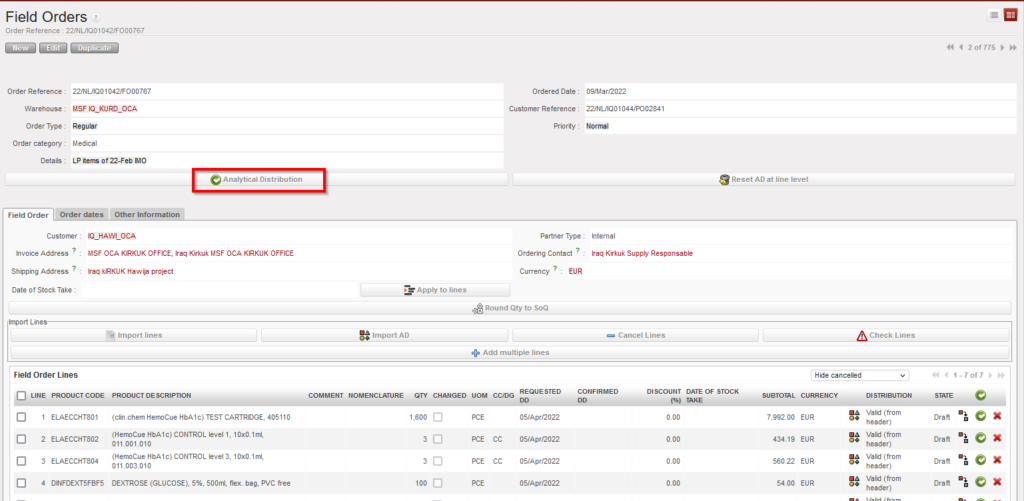This screenshot has height=501, width=1024.
Task: Click help icon next to Field Orders title
Action: (96, 17)
